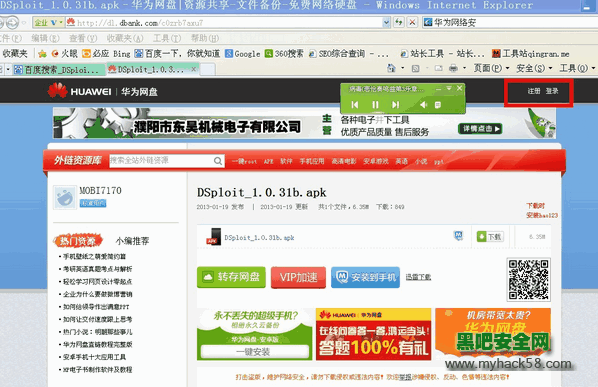Click the IE forward navigation arrow
This screenshot has width=598, height=387.
click(13, 22)
